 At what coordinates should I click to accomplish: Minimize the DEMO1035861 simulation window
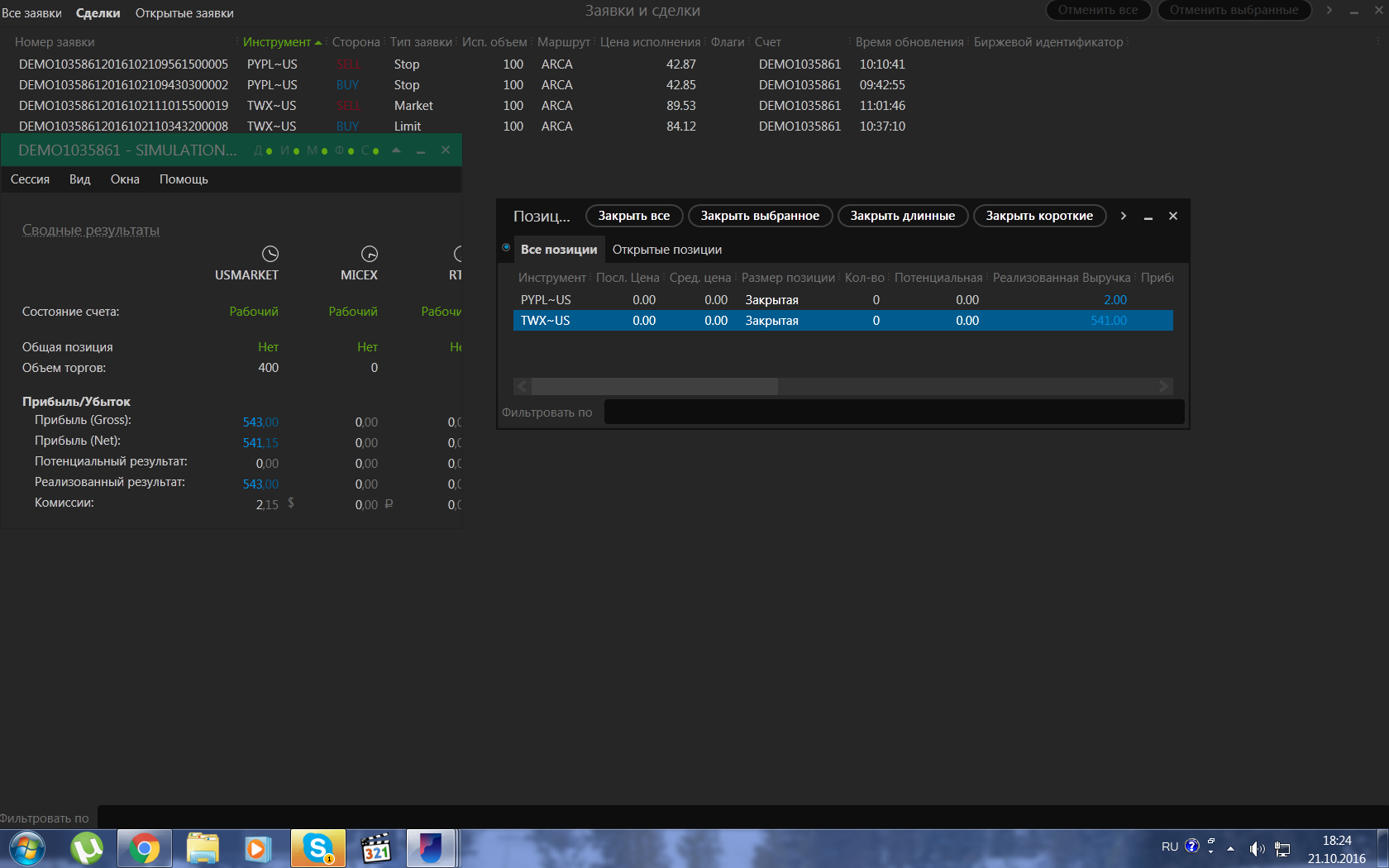pyautogui.click(x=421, y=151)
